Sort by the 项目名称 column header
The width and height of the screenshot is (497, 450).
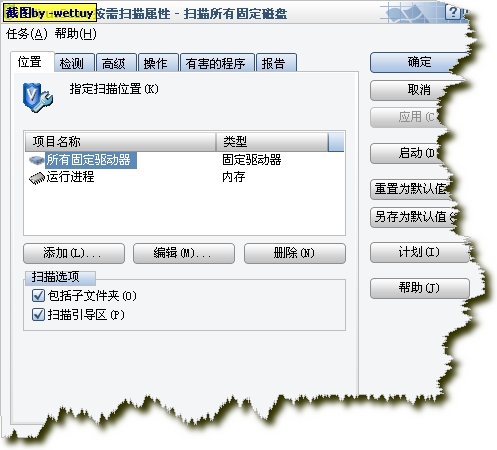click(120, 142)
